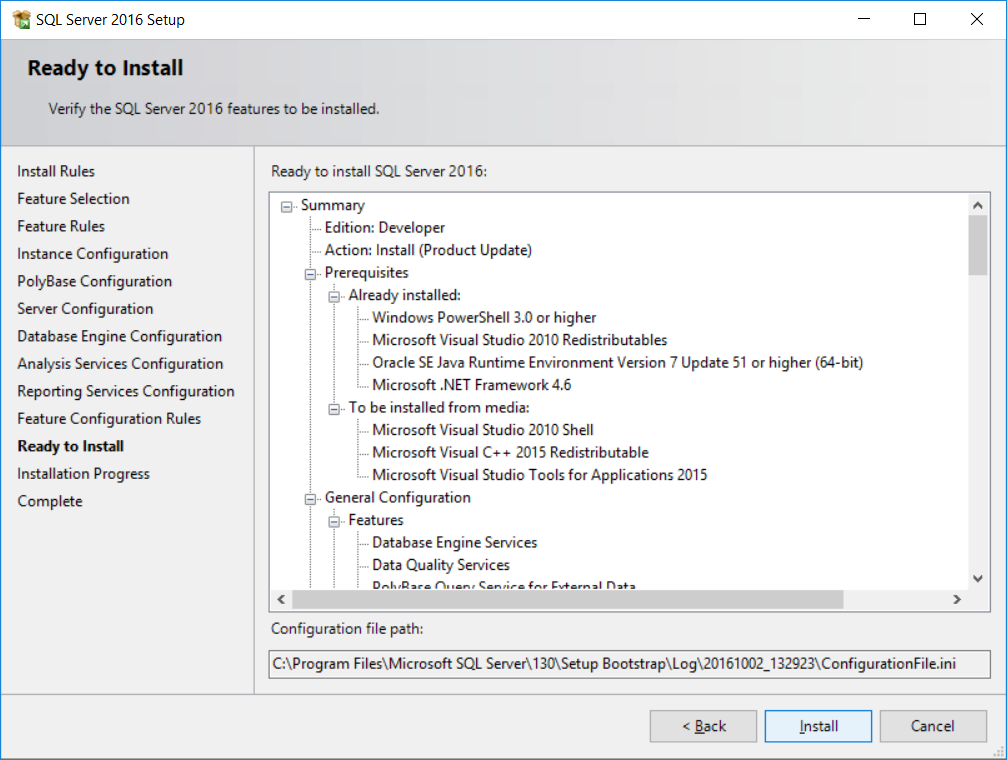
Task: Click the configuration file path field
Action: point(629,664)
